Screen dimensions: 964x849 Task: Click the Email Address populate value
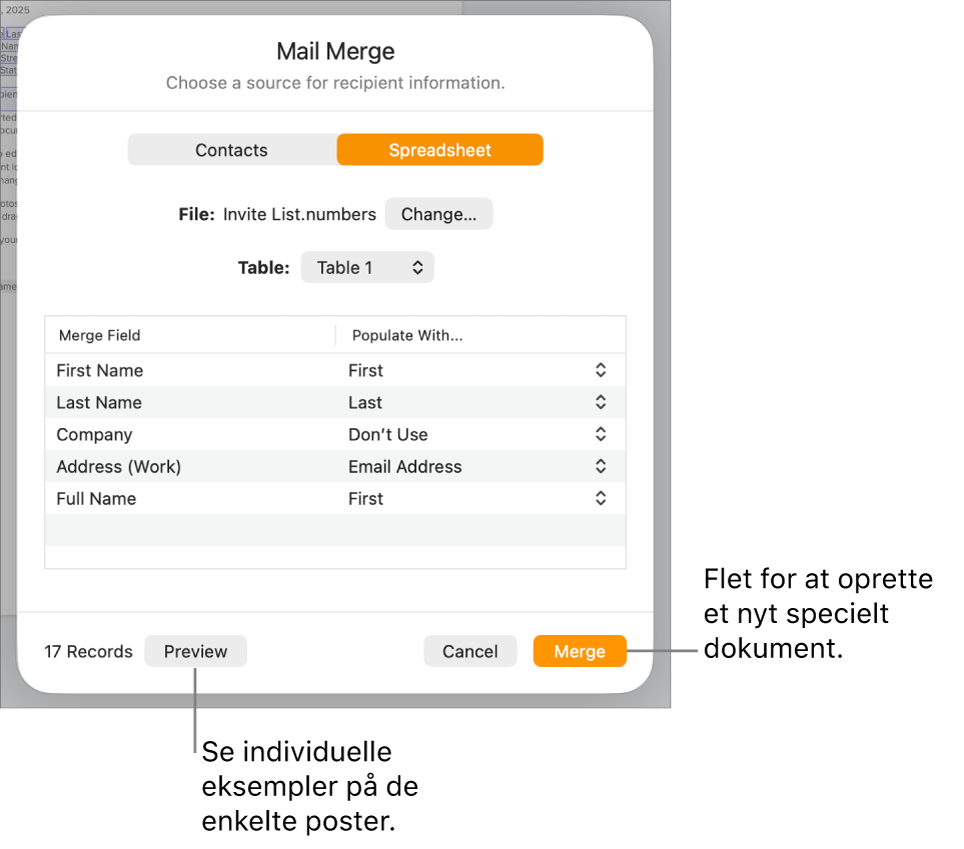pos(405,467)
